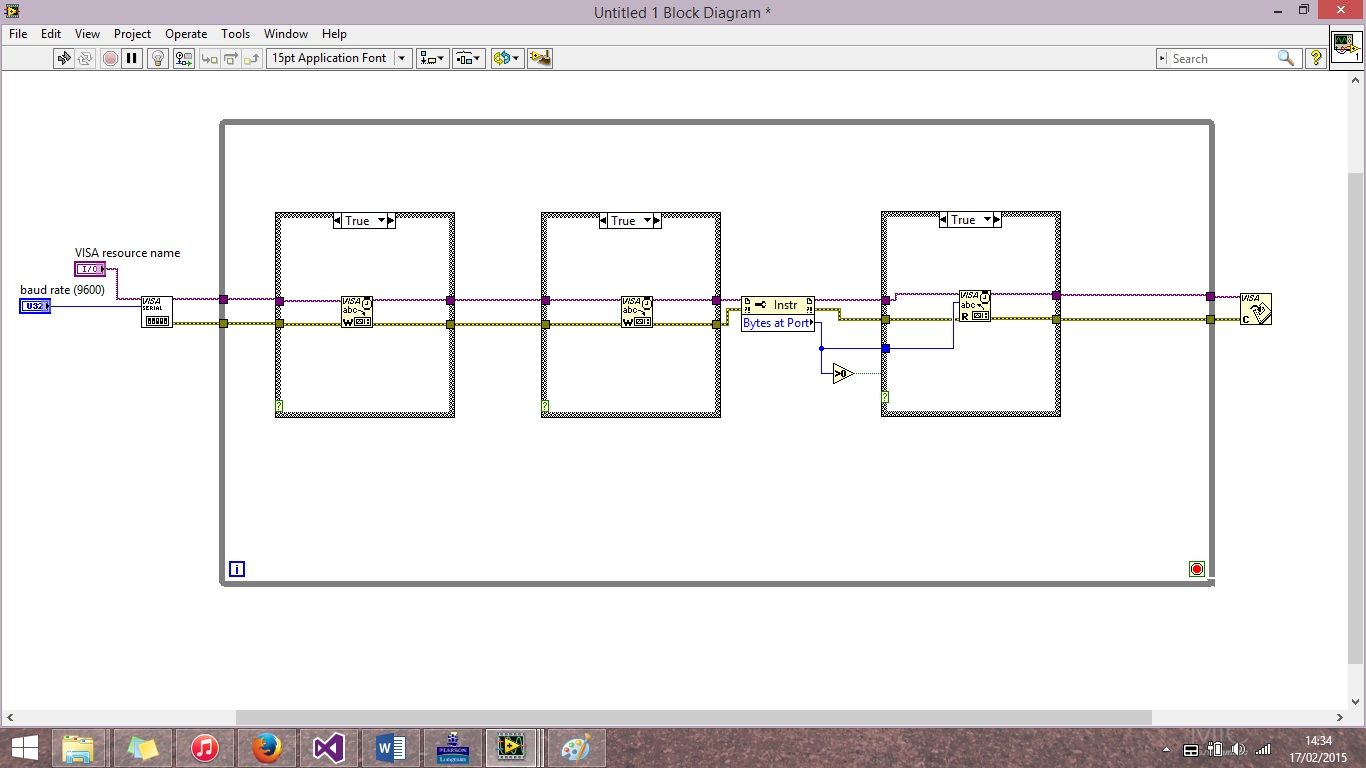The image size is (1366, 768).
Task: Click the Run arrow to execute the VI
Action: [64, 58]
